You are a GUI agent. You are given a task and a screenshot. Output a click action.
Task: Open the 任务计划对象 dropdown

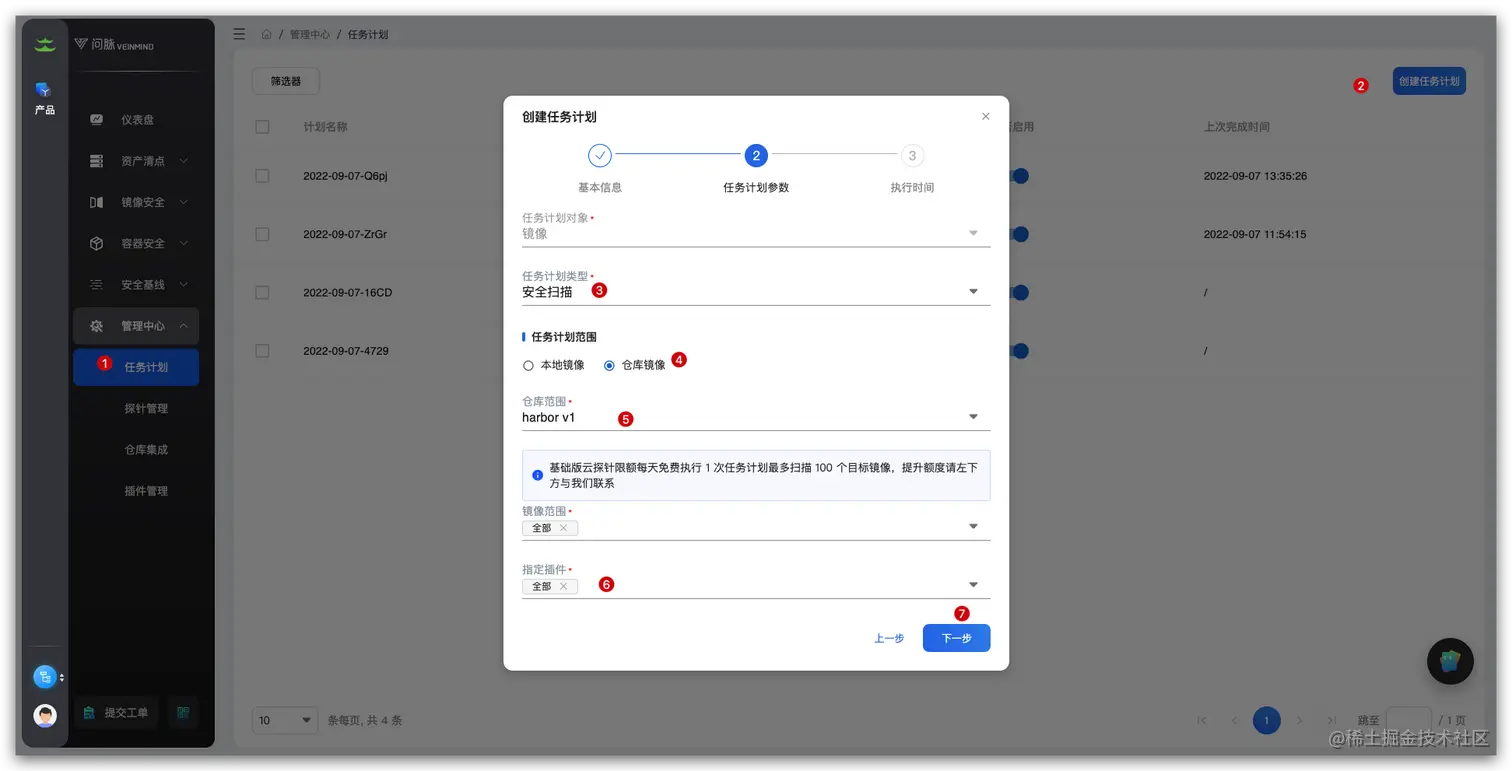click(x=756, y=233)
